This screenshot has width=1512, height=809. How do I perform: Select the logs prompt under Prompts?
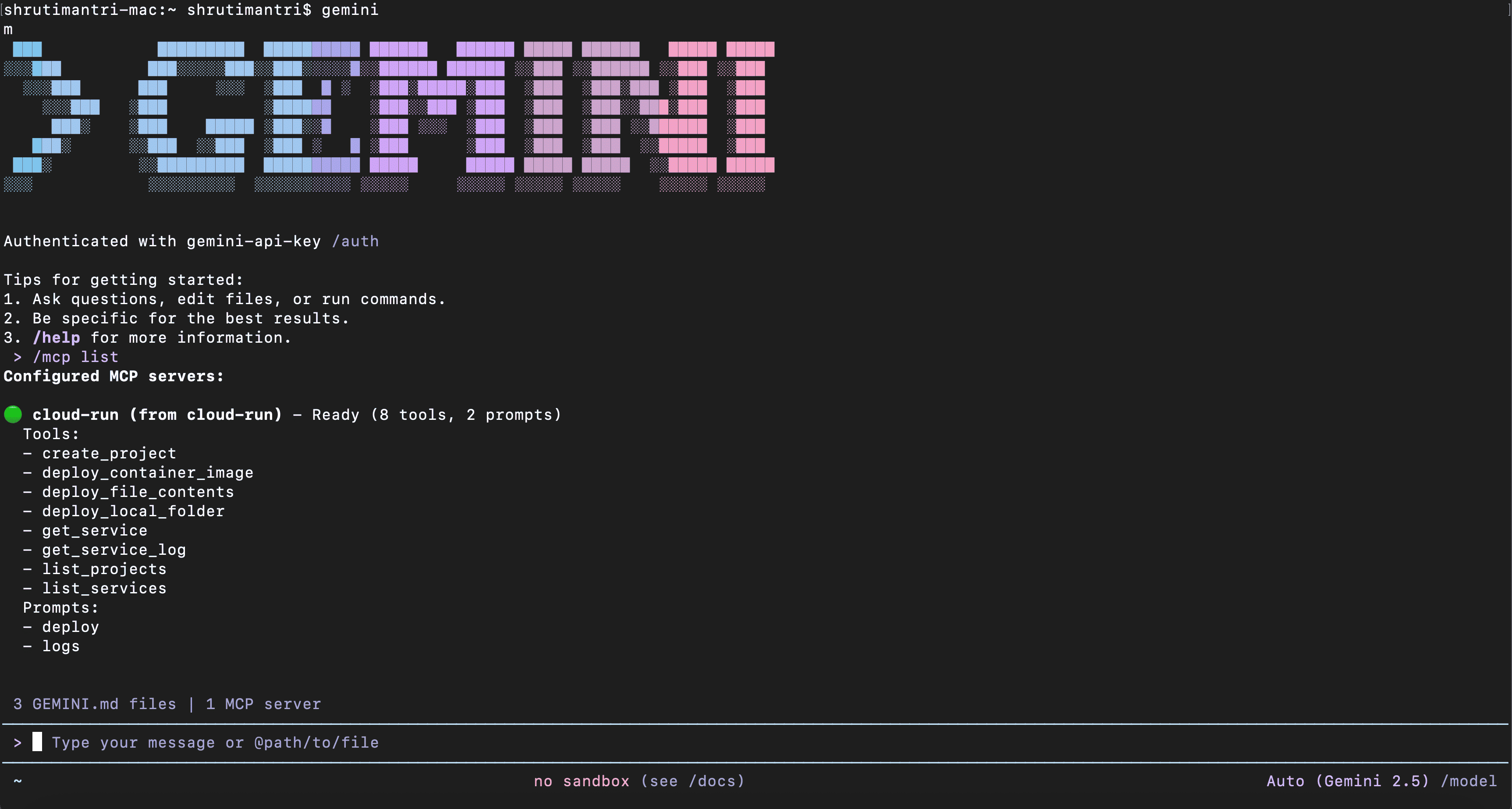60,646
